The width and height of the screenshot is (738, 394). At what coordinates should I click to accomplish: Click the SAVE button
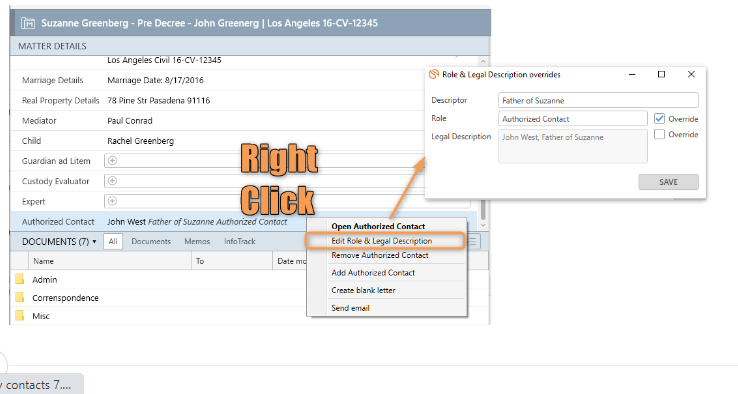click(x=668, y=182)
